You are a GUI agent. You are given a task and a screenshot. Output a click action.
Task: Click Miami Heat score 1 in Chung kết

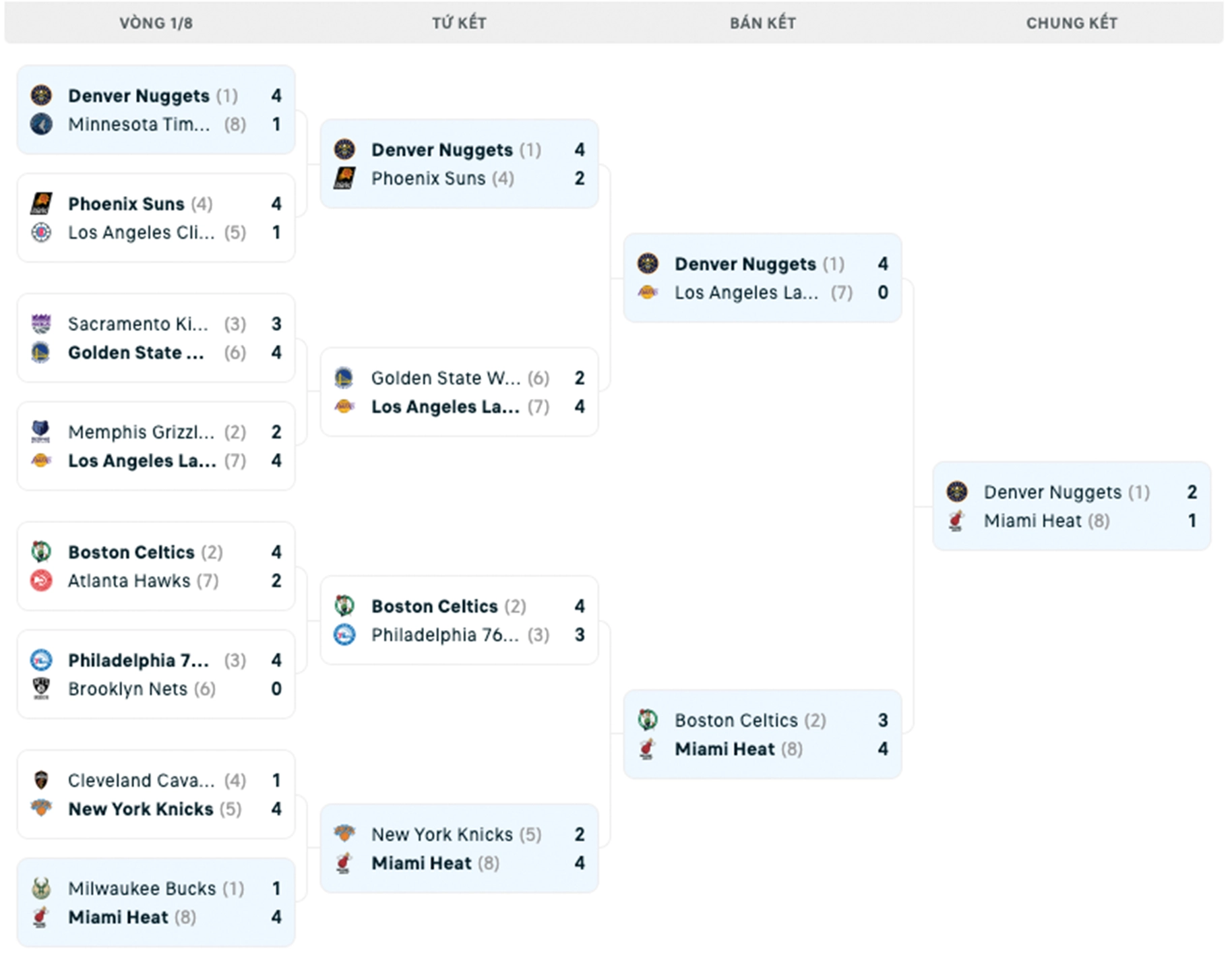click(1192, 521)
